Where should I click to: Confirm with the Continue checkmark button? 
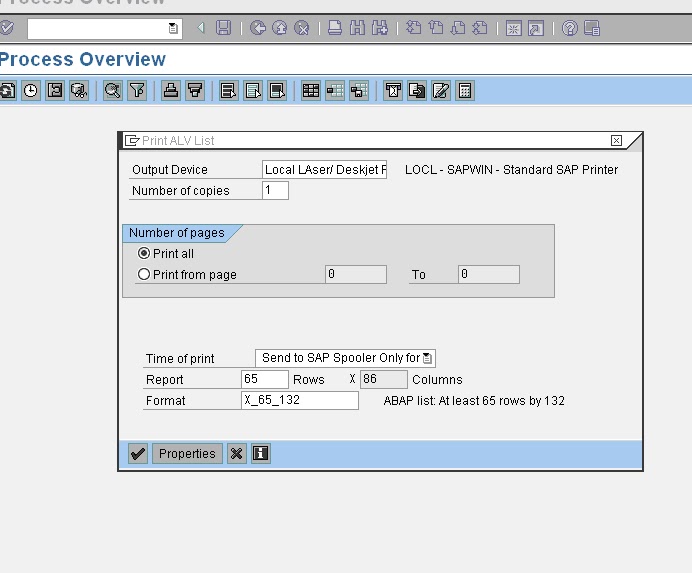click(x=138, y=453)
